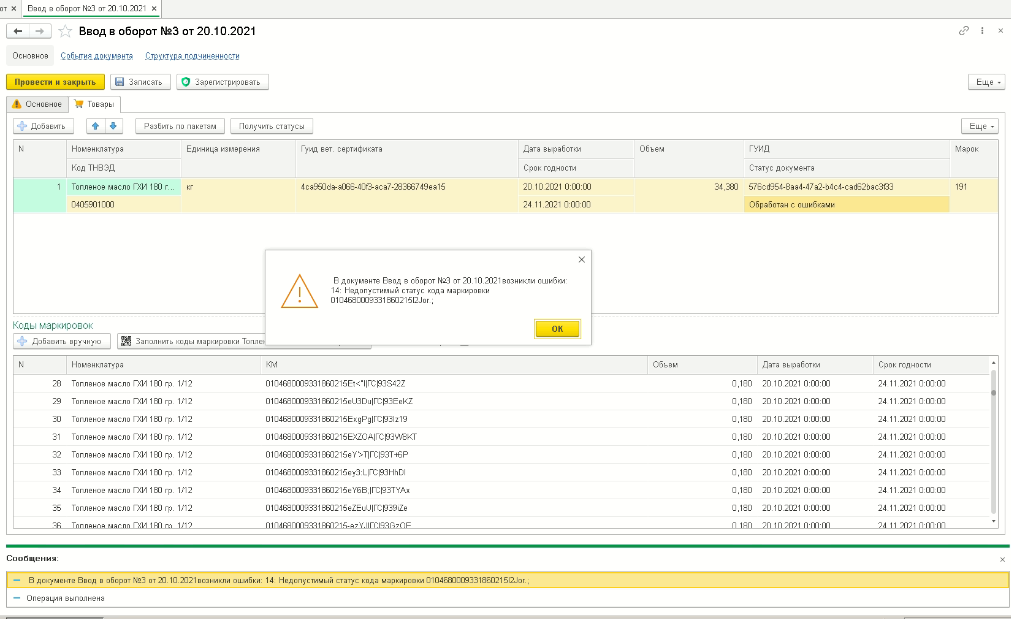Go back with the left arrow

[x=18, y=31]
